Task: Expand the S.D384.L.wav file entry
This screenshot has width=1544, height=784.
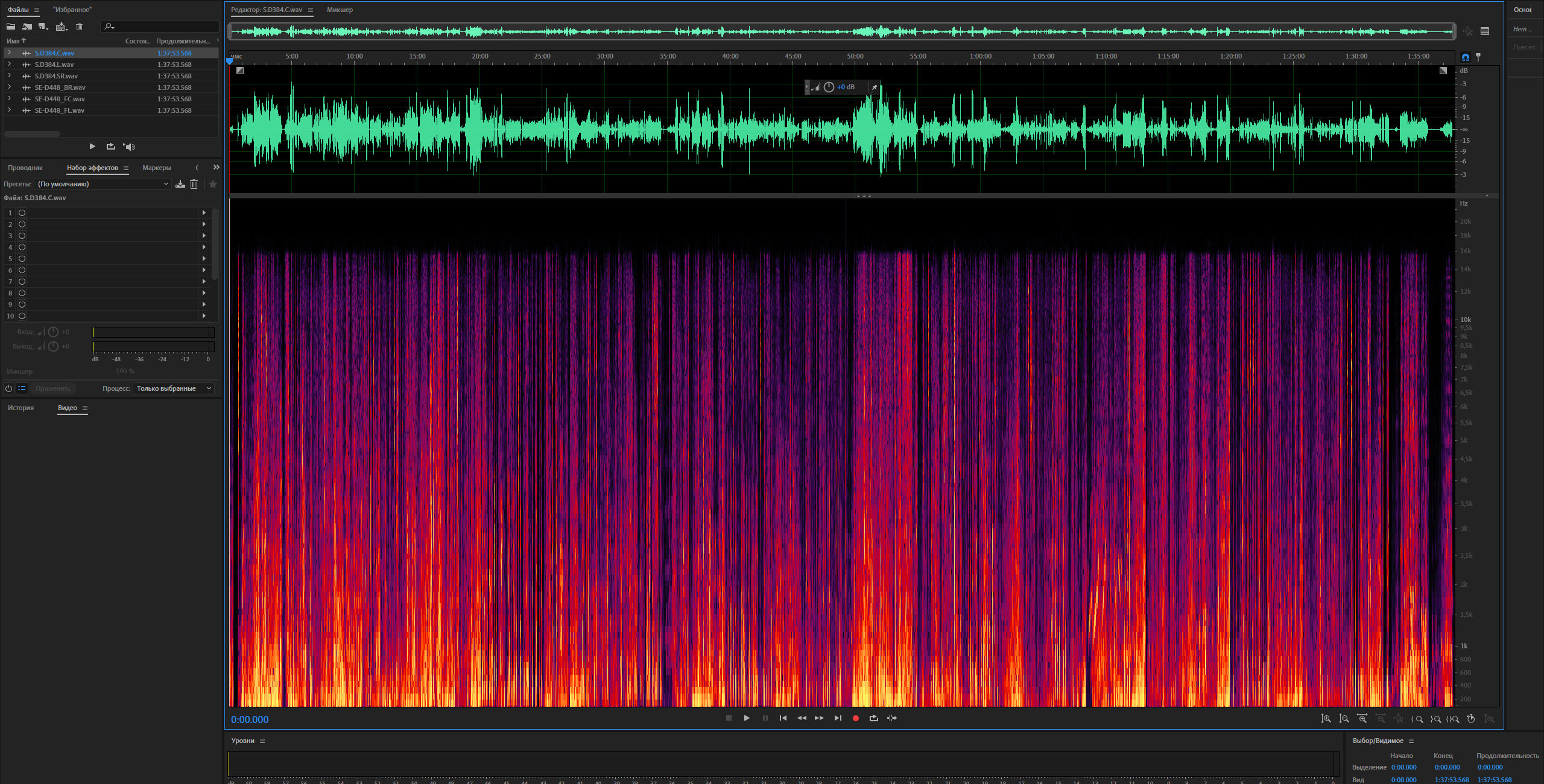Action: [9, 65]
